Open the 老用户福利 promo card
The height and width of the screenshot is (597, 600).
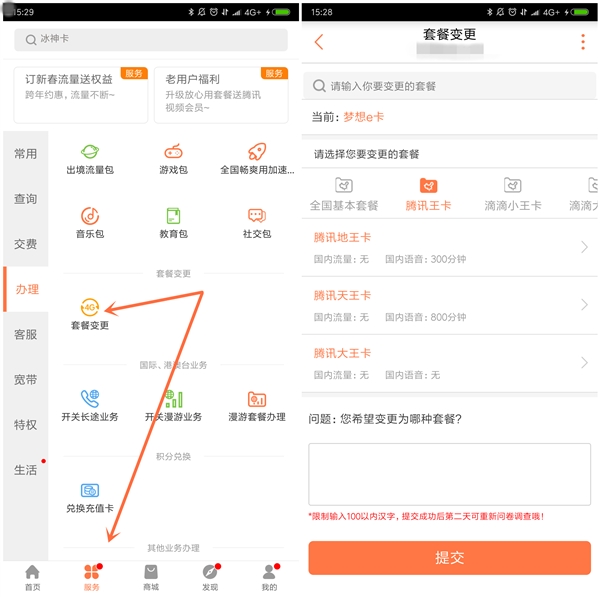pyautogui.click(x=221, y=95)
